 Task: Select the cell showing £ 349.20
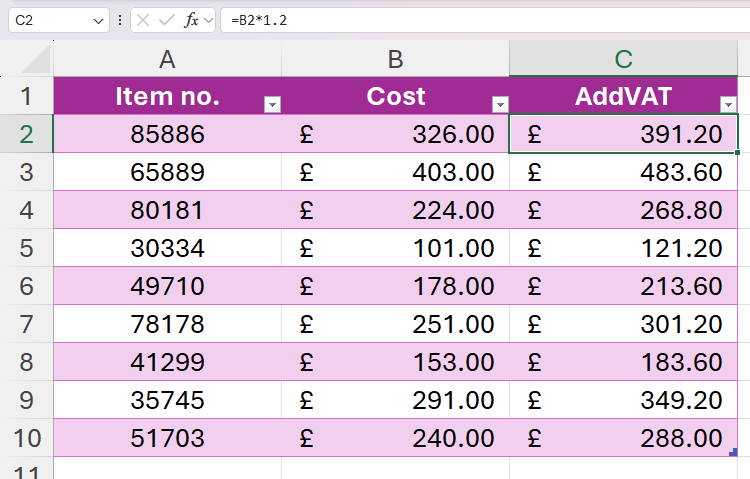623,400
